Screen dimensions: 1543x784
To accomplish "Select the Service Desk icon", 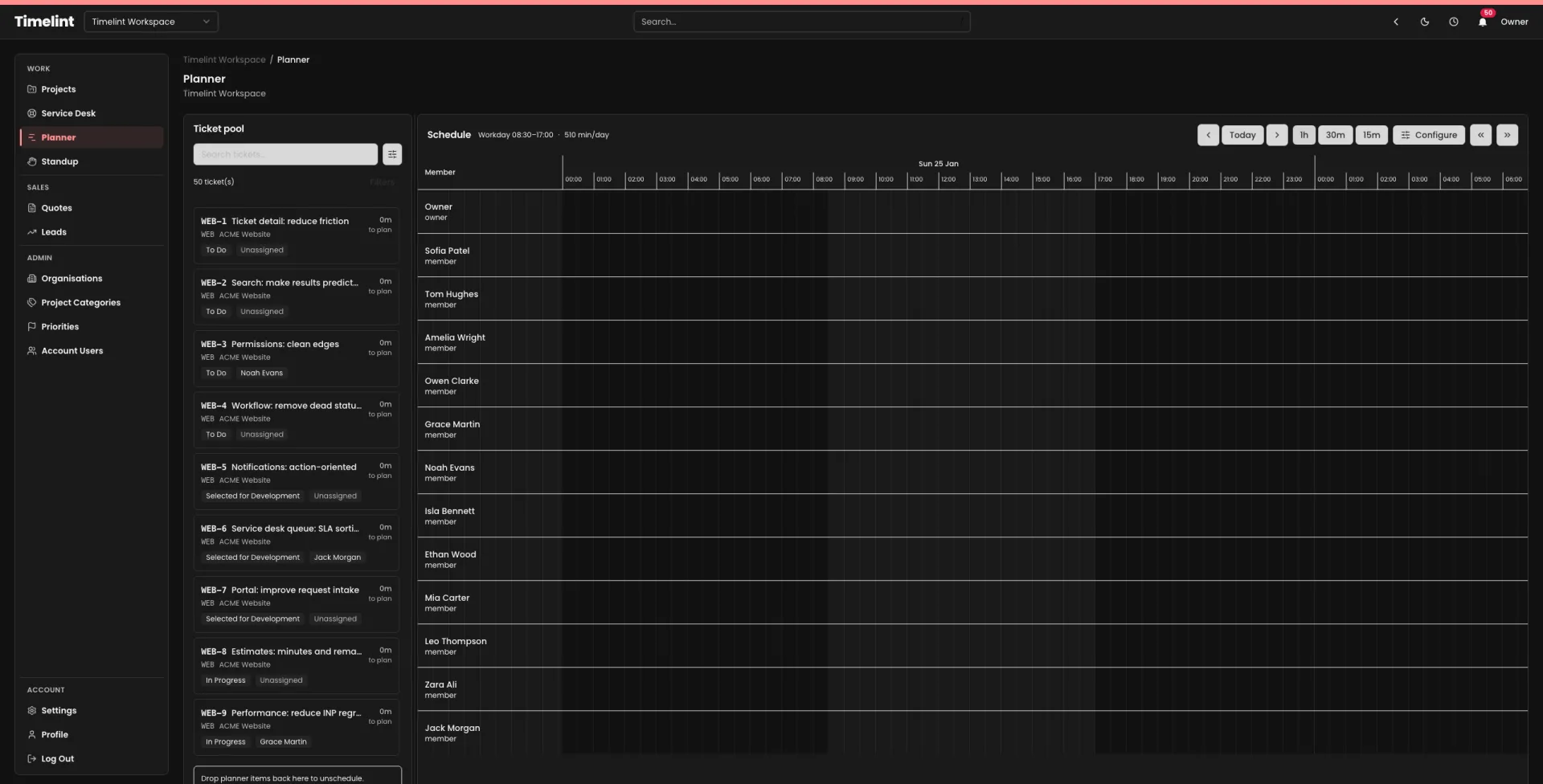I will click(x=31, y=113).
